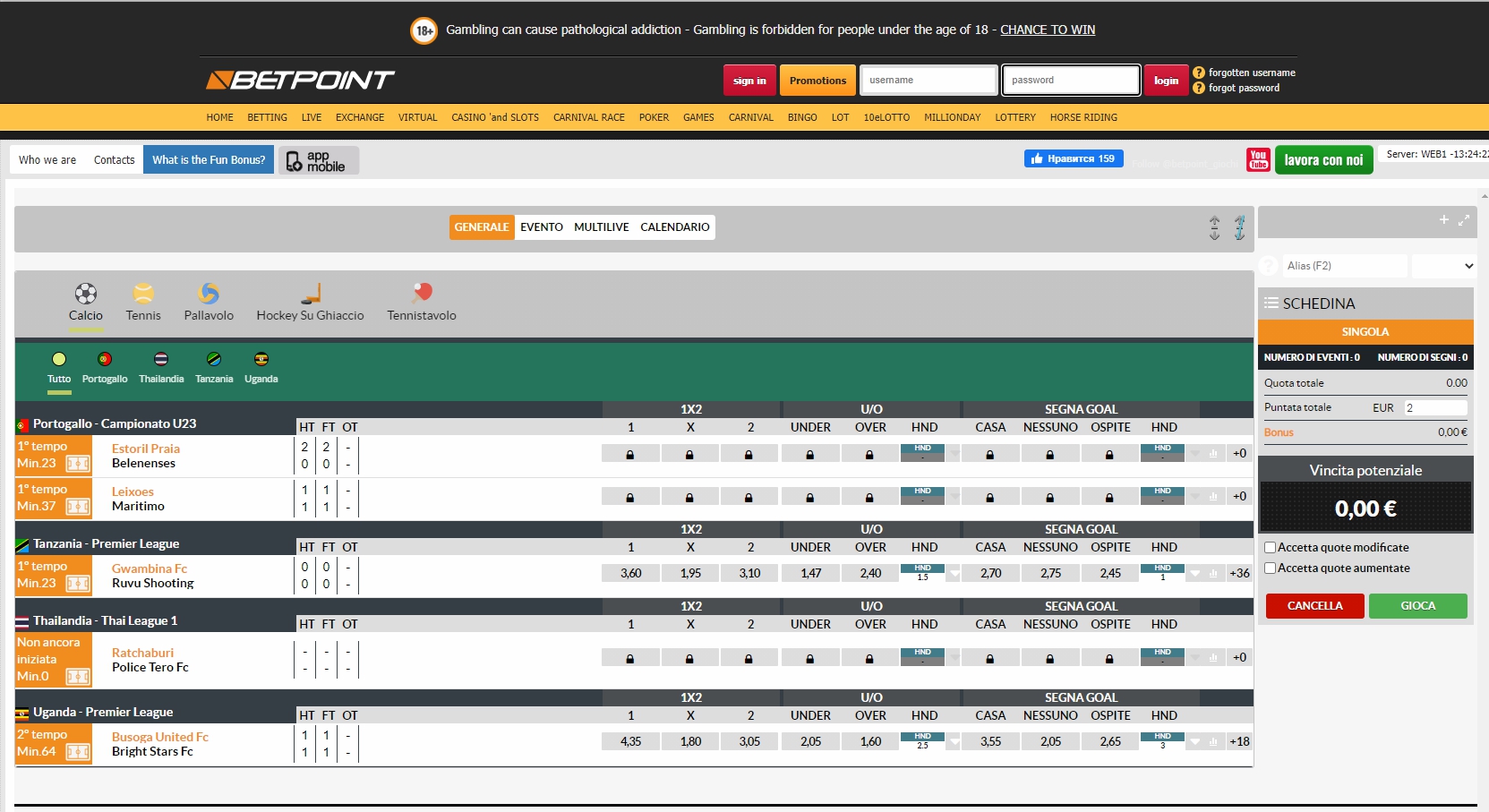Screen dimensions: 1489x812
Task: Select the Tennistavolo paddle icon
Action: pyautogui.click(x=422, y=293)
